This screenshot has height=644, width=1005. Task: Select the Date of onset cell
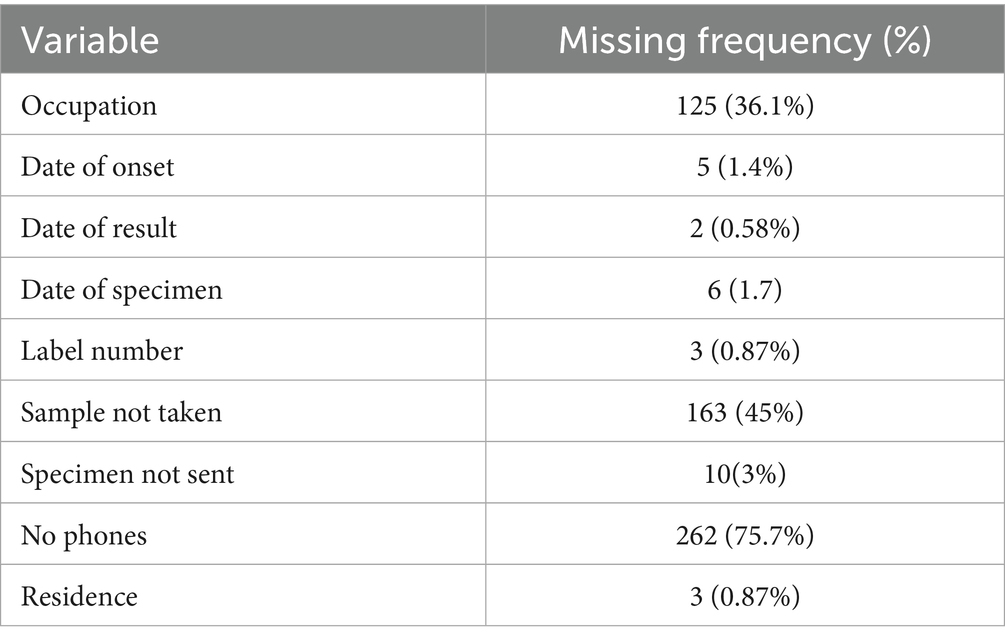(x=97, y=166)
